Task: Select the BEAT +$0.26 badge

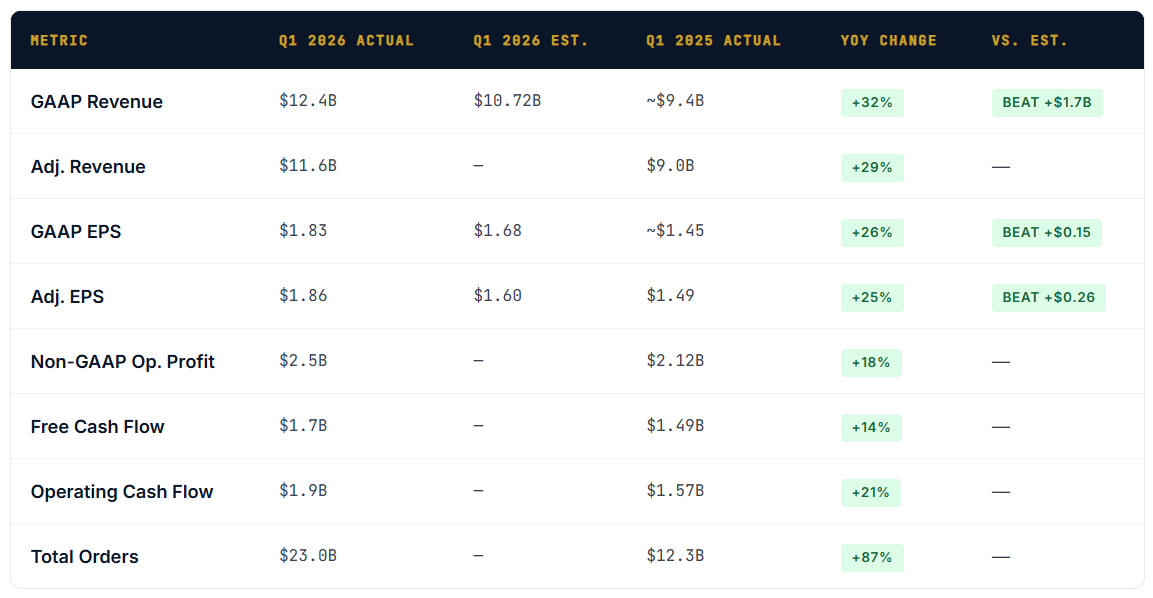Action: (1049, 297)
